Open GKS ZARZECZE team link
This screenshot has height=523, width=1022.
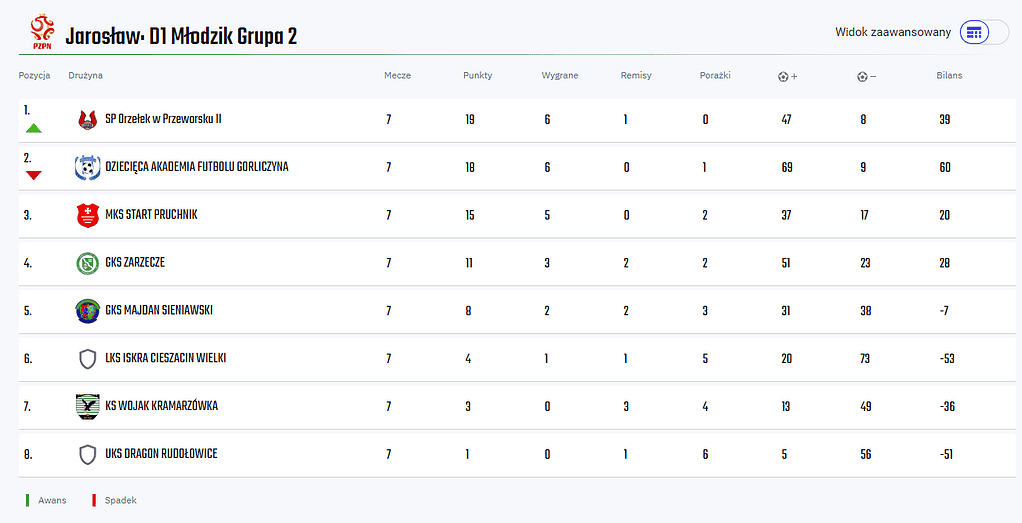click(135, 263)
